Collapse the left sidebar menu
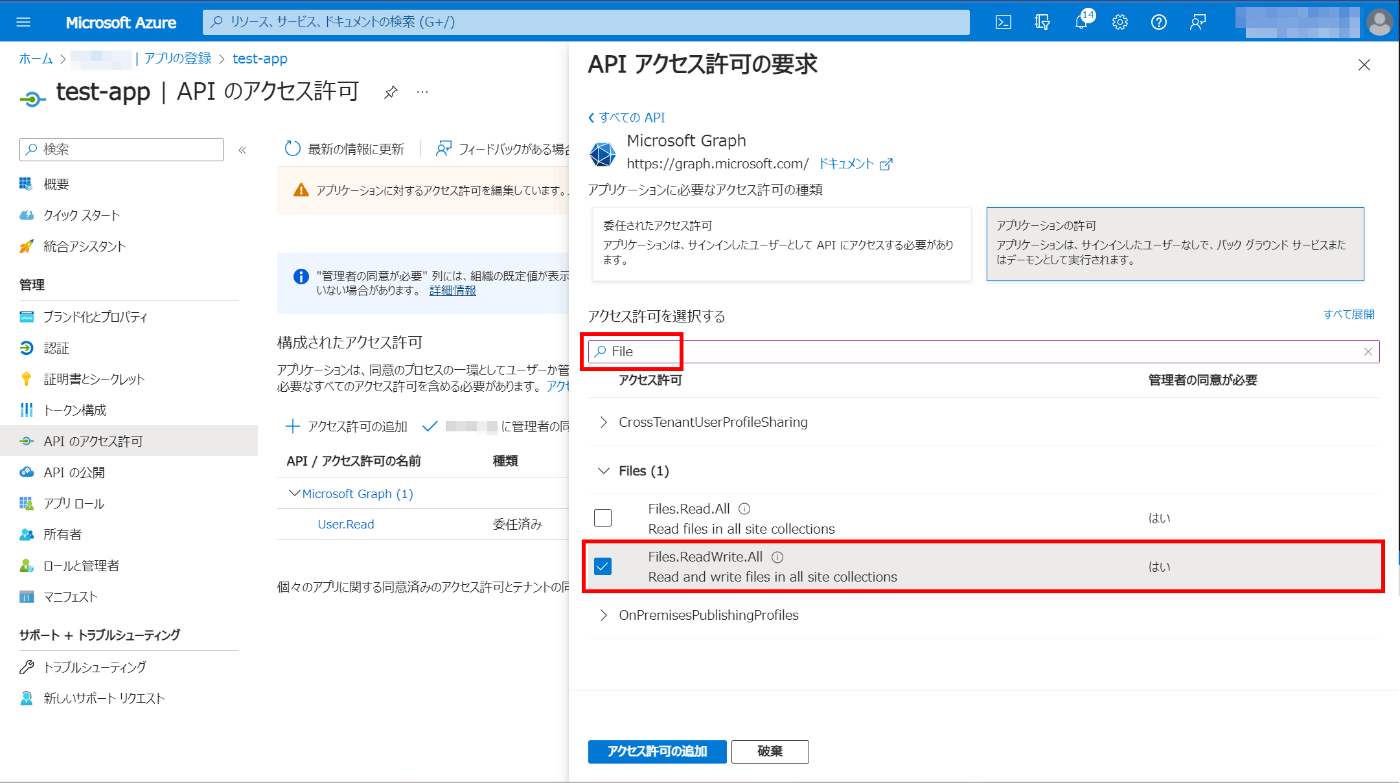Image resolution: width=1400 pixels, height=783 pixels. pos(242,150)
